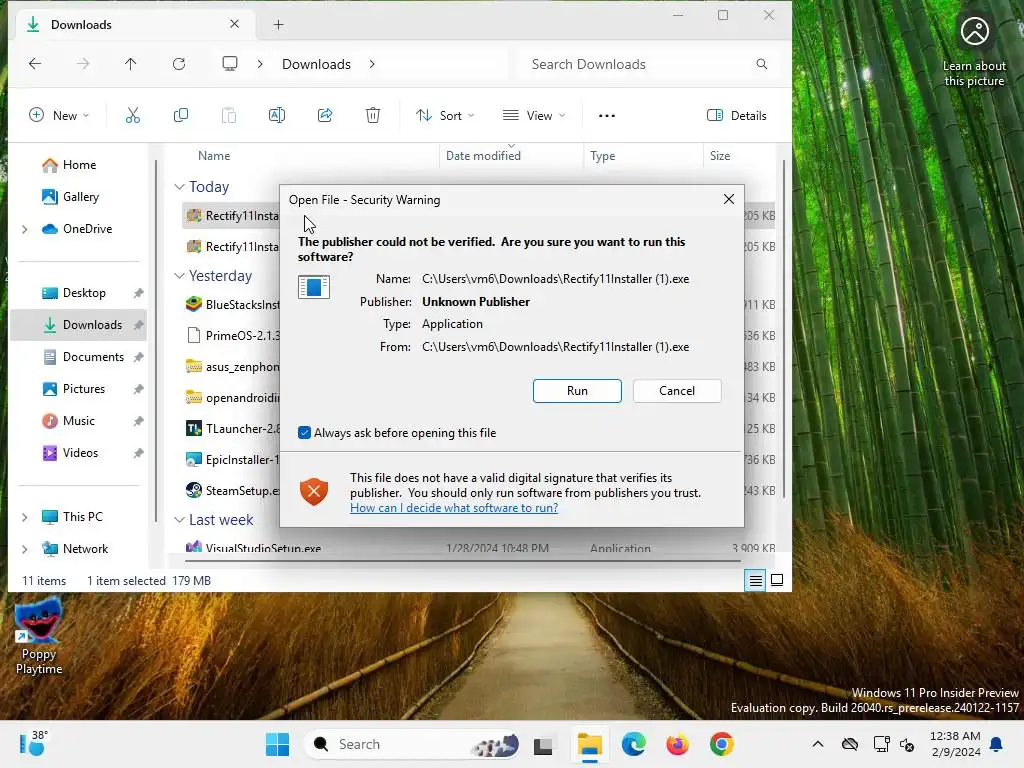Open How can I decide what software to run link
The height and width of the screenshot is (768, 1024).
tap(454, 507)
